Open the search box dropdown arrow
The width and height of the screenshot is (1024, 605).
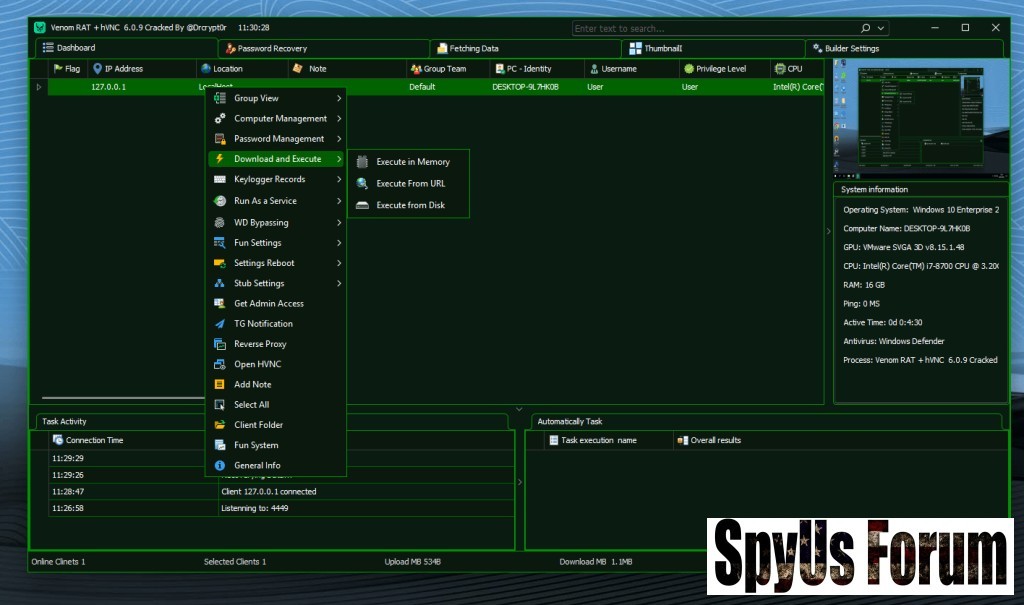click(879, 29)
